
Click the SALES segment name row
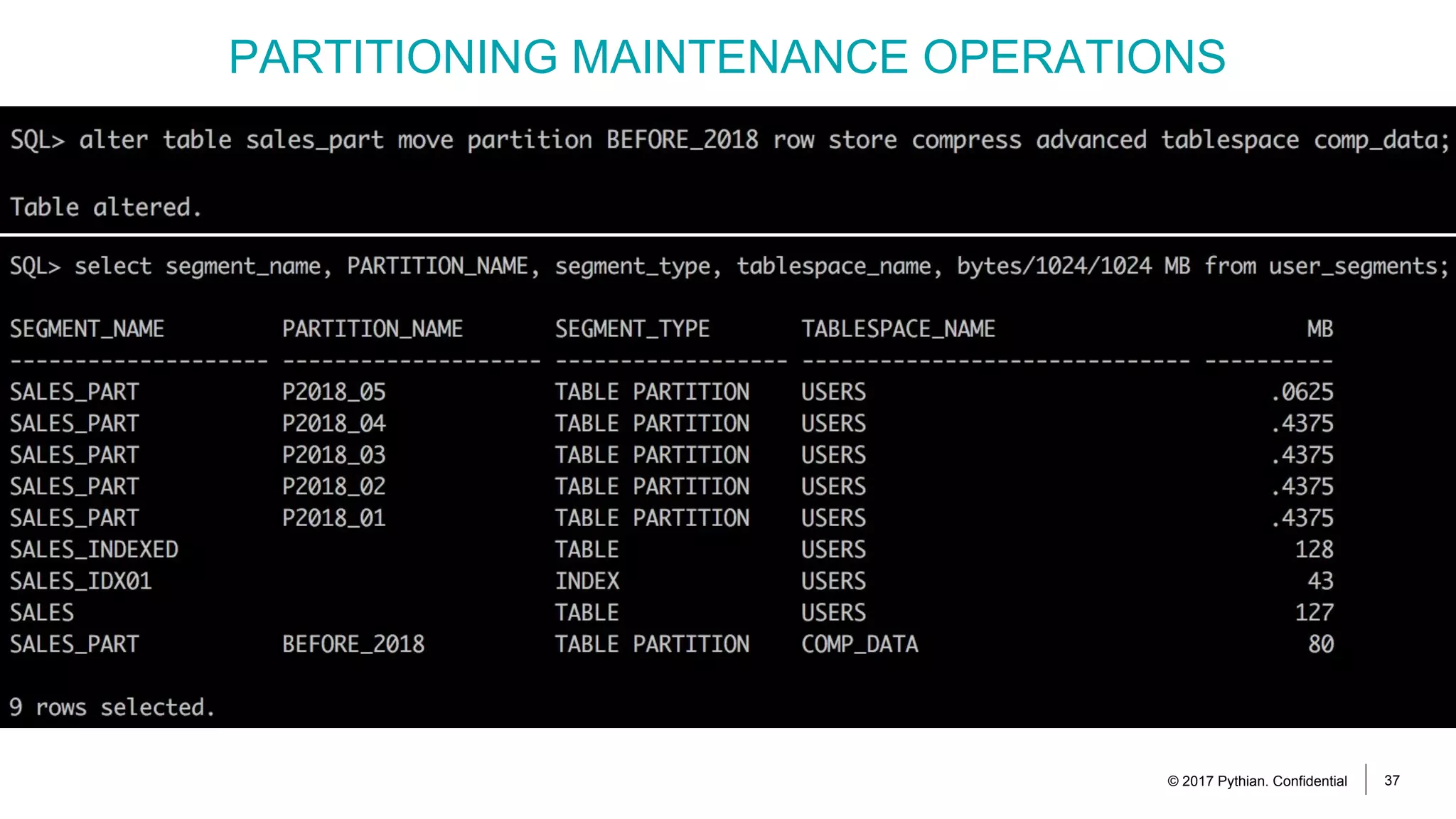coord(42,612)
